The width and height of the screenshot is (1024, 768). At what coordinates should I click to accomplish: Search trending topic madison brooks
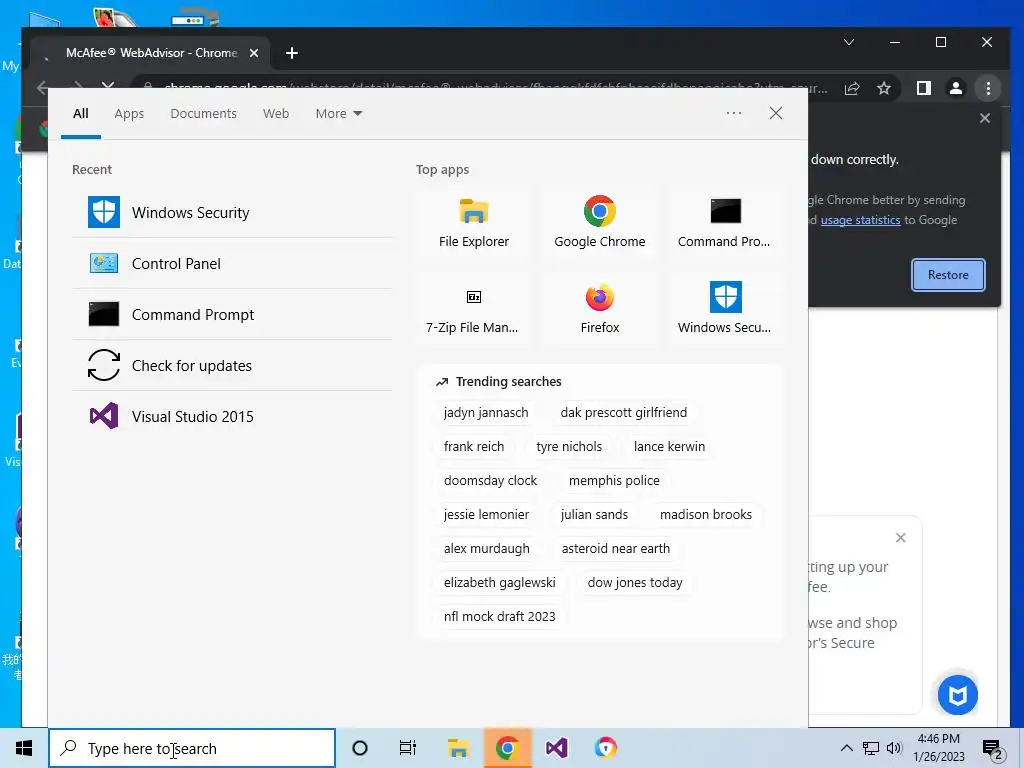706,515
